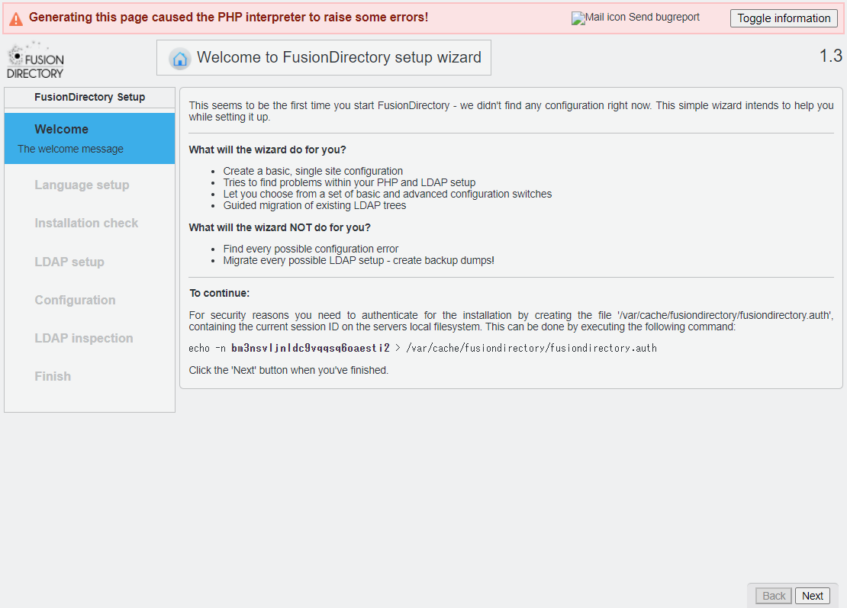
Task: Choose the LDAP inspection step
Action: [83, 338]
